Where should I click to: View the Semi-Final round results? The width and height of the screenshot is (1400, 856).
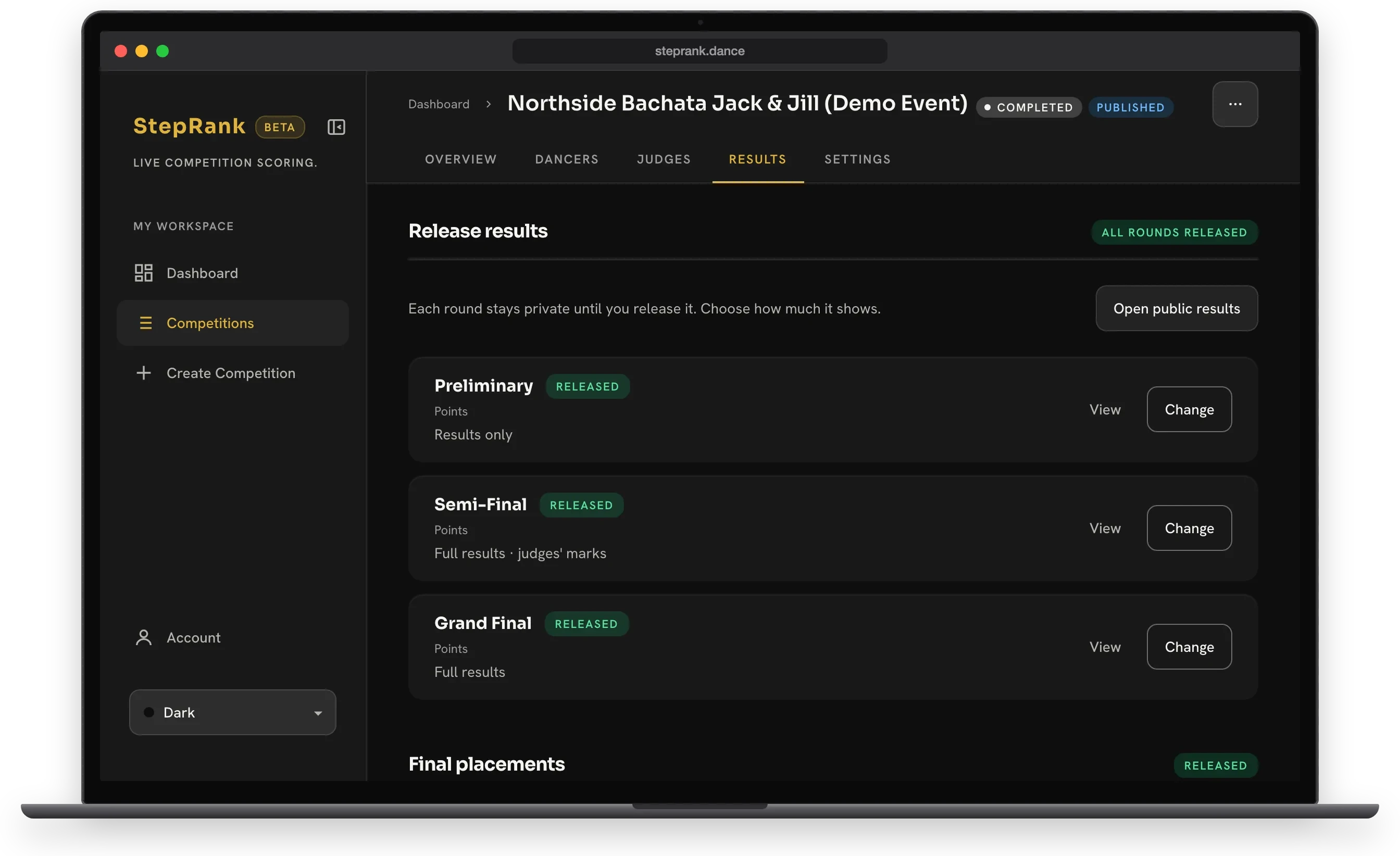(1105, 528)
